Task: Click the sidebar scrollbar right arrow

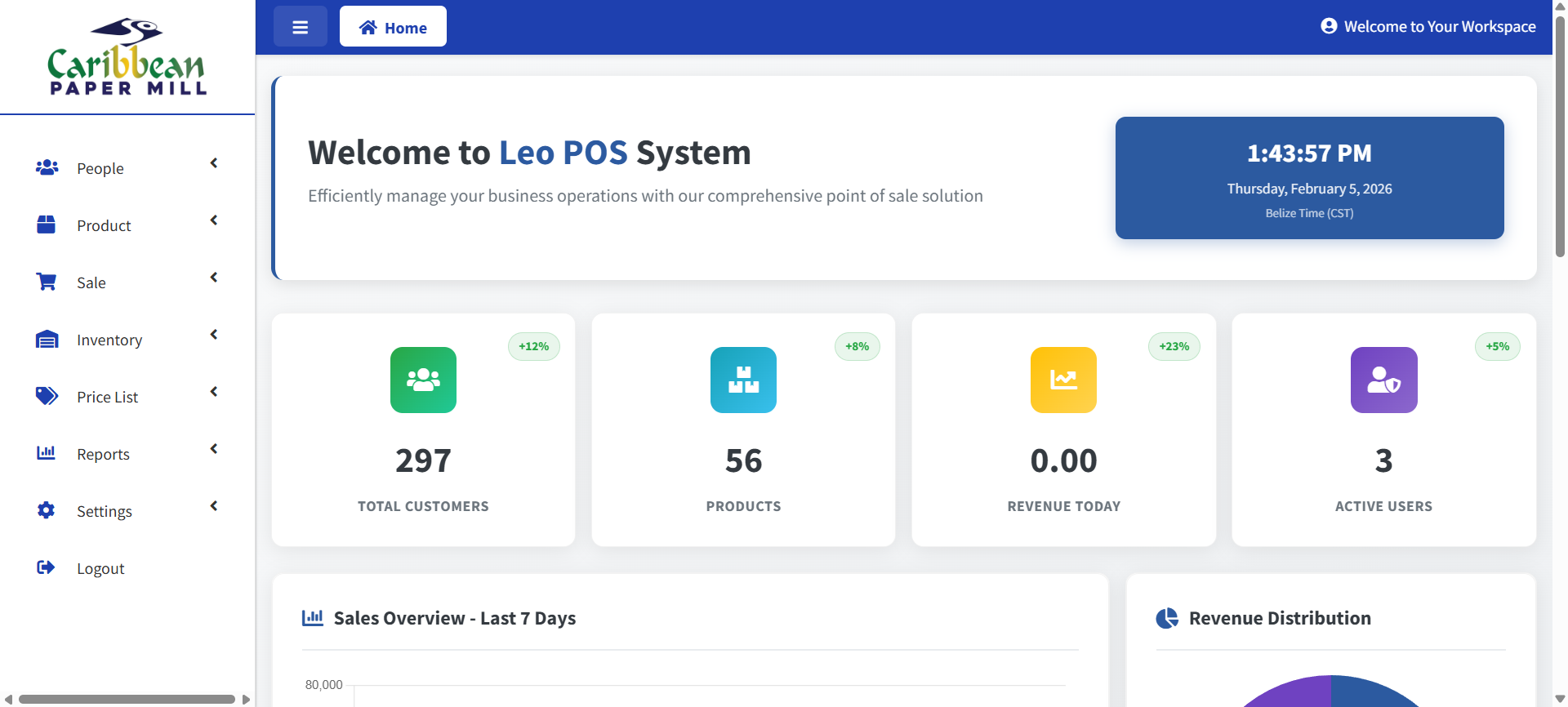Action: click(x=246, y=699)
